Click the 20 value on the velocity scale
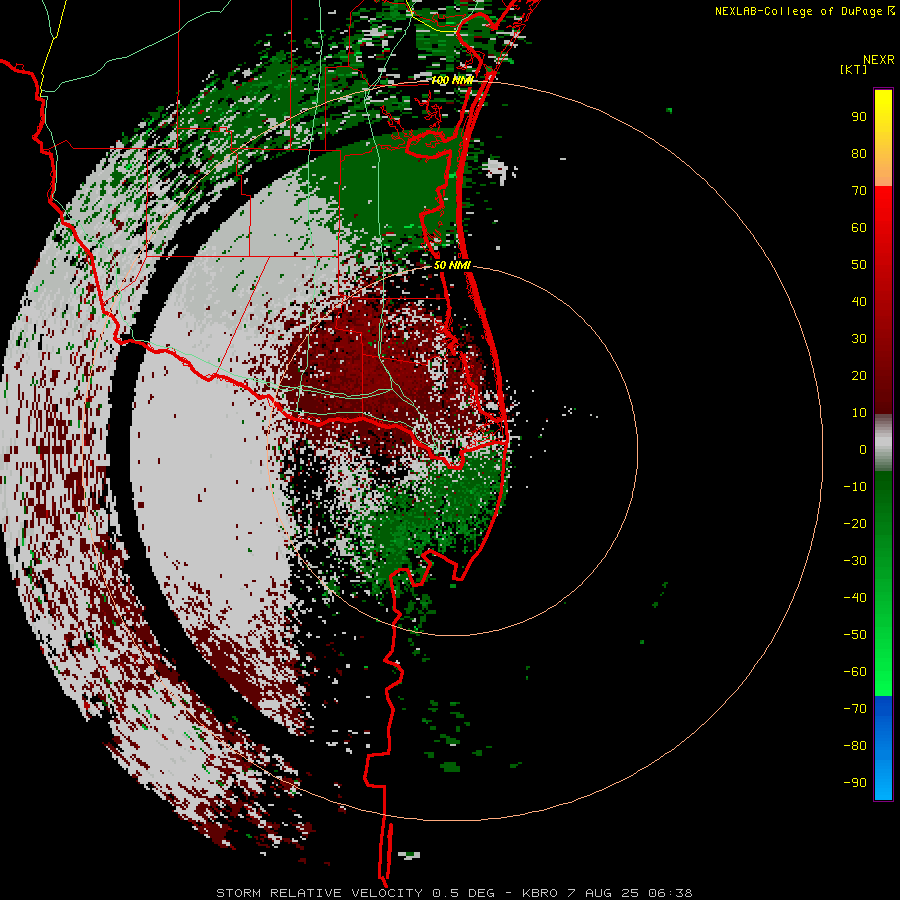This screenshot has width=900, height=900. point(859,375)
